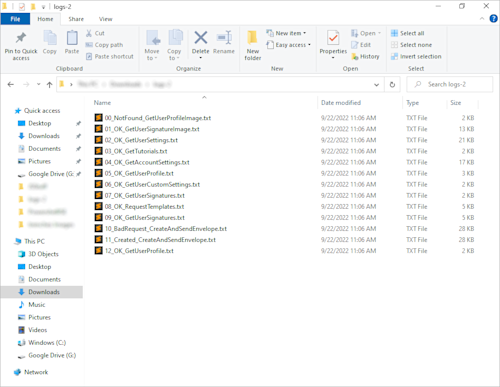Click the Invert selection icon
500x387 pixels.
coord(394,56)
